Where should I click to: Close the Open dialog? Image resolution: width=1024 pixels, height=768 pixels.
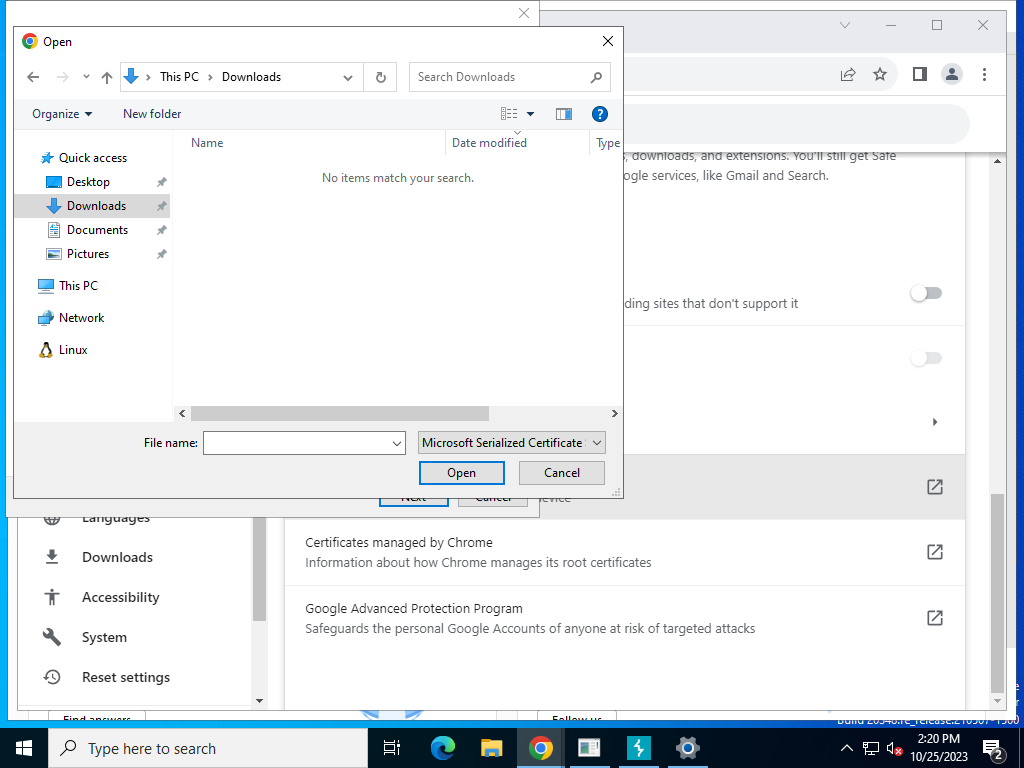point(607,41)
